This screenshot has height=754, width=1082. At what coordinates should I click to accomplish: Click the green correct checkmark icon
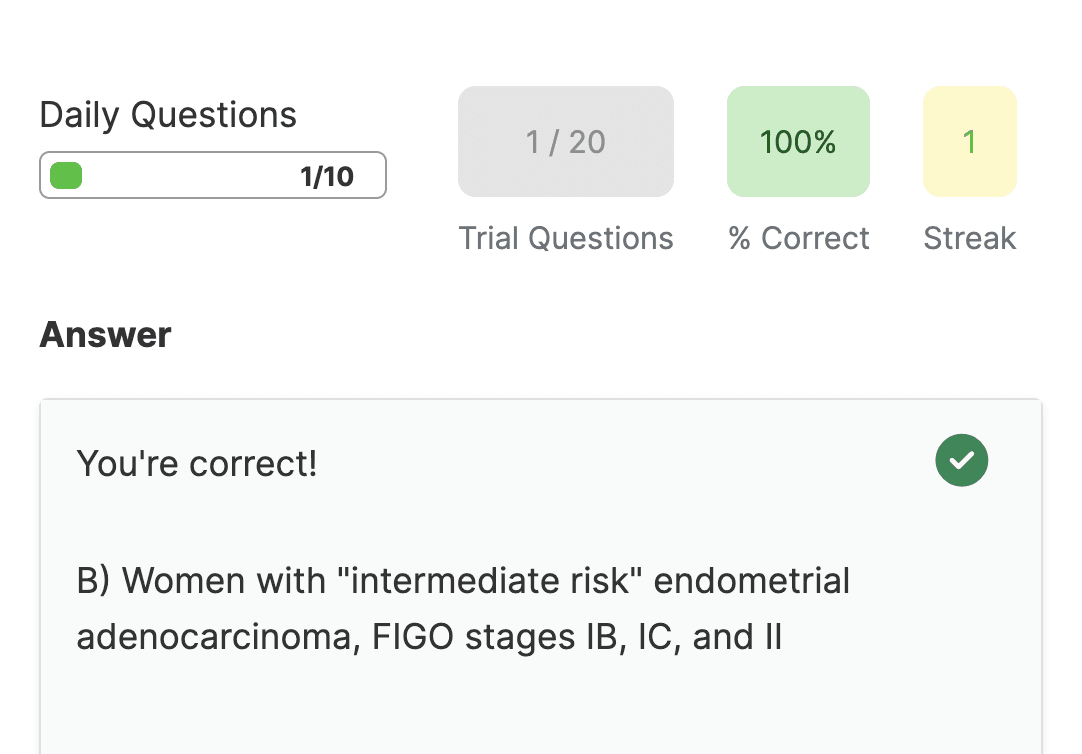click(961, 460)
